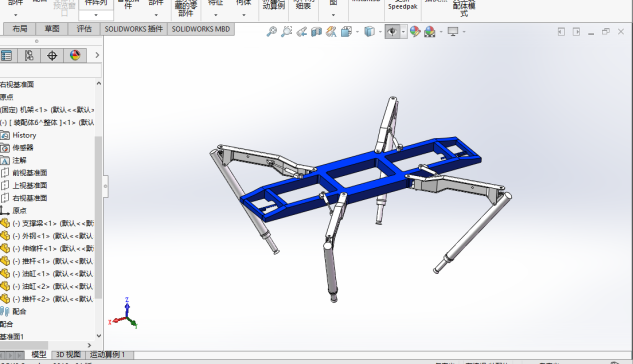Open the dropdown arrow under 图 ribbon button

pyautogui.click(x=333, y=15)
